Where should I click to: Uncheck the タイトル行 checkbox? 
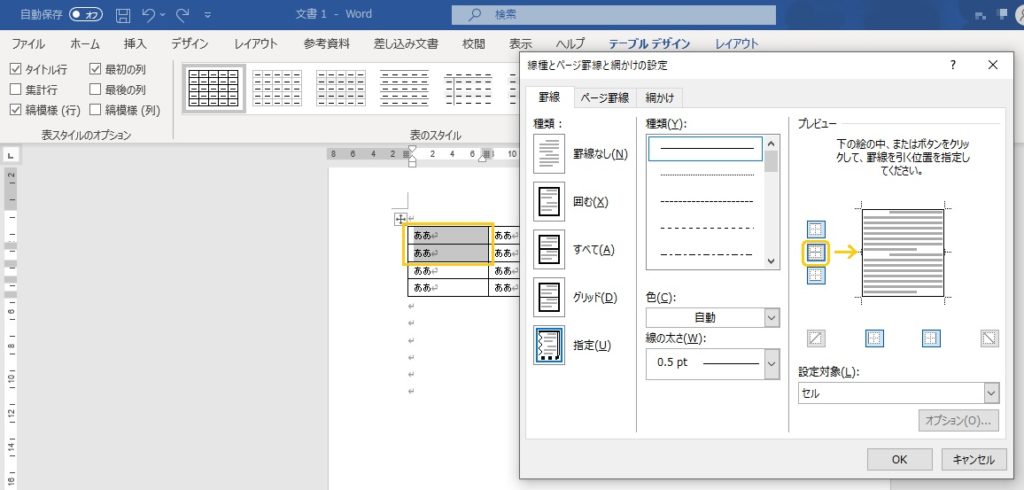pyautogui.click(x=16, y=70)
